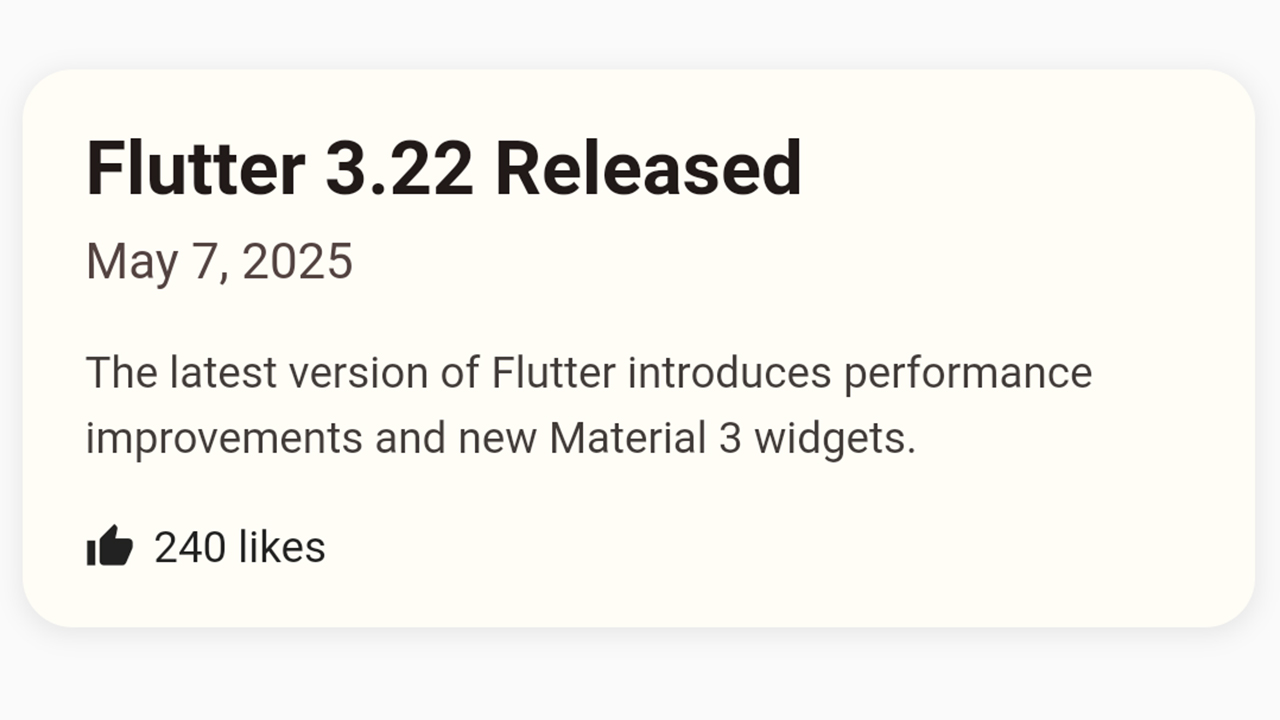Click the year "2025" in the date
The height and width of the screenshot is (720, 1280).
pos(298,262)
